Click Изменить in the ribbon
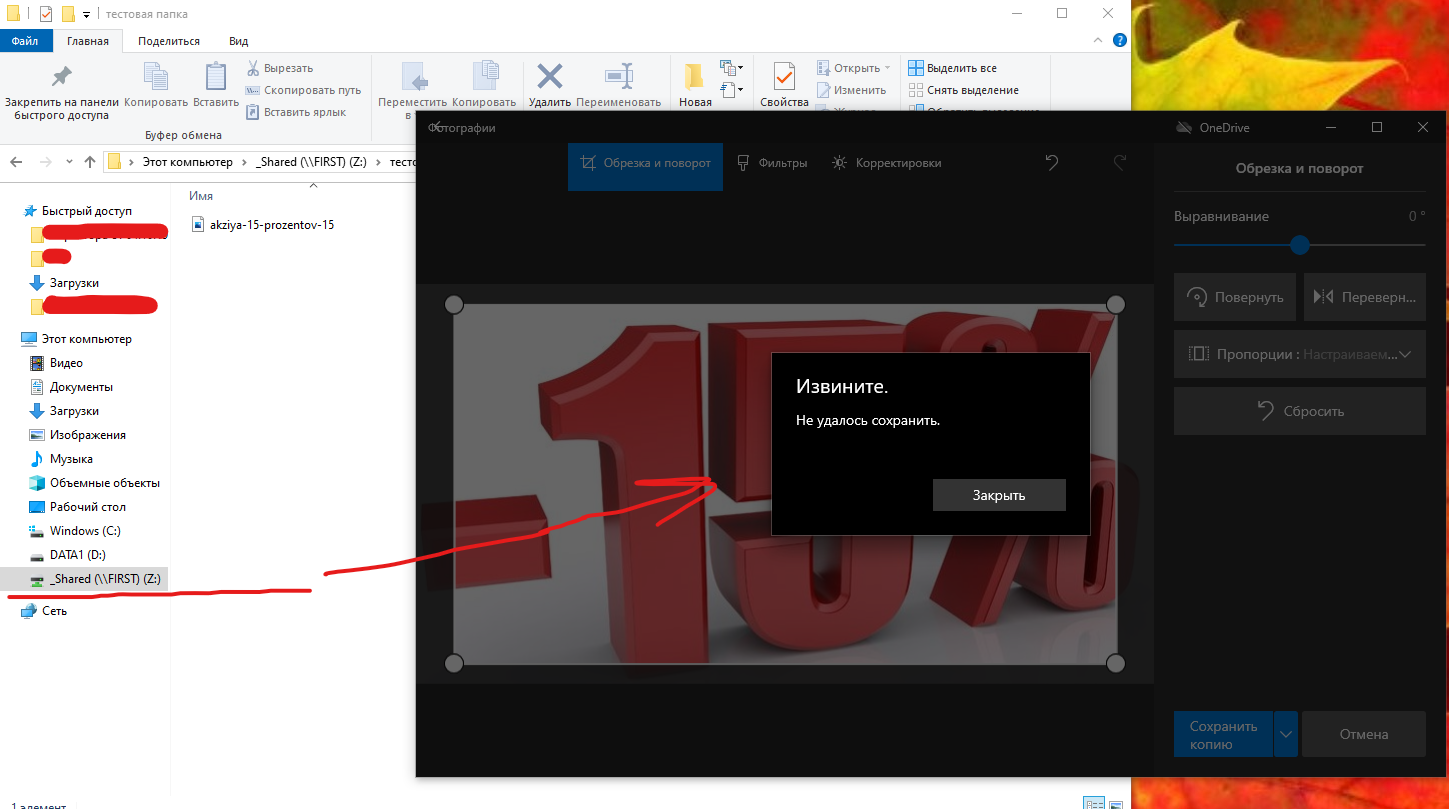Image resolution: width=1449 pixels, height=809 pixels. point(851,90)
